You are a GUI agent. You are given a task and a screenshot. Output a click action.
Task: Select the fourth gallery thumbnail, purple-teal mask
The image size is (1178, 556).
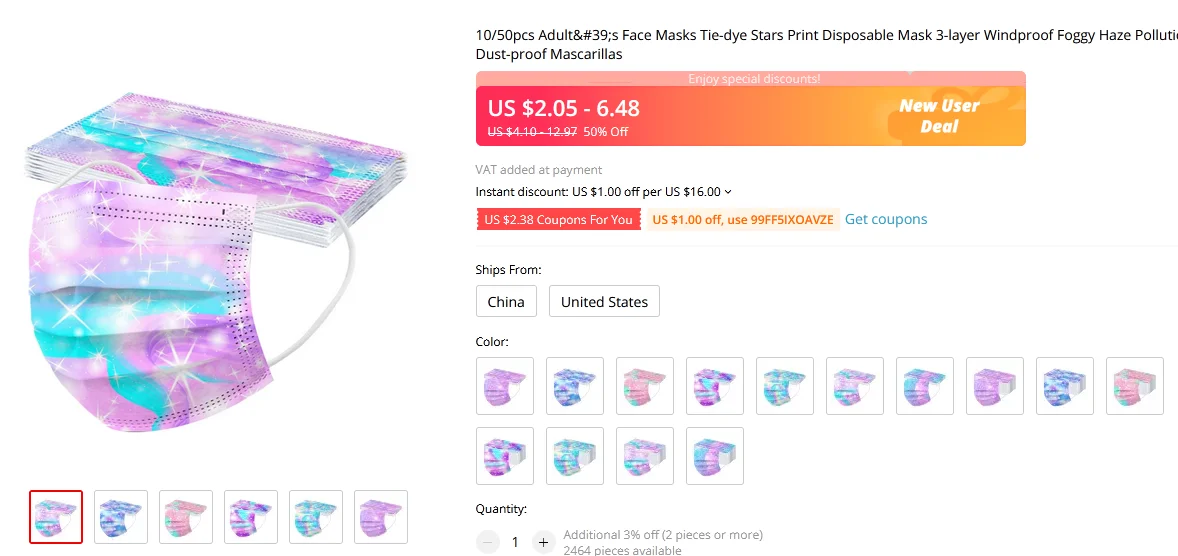[x=251, y=517]
